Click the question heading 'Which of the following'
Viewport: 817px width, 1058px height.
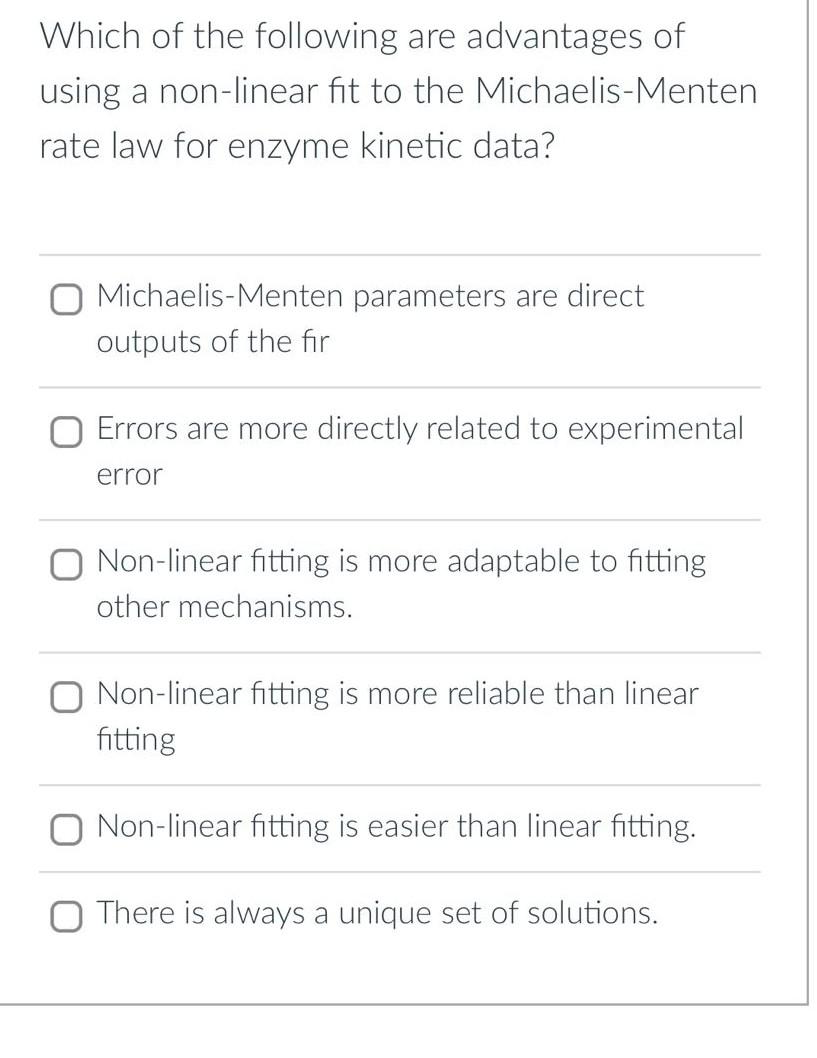pos(362,37)
